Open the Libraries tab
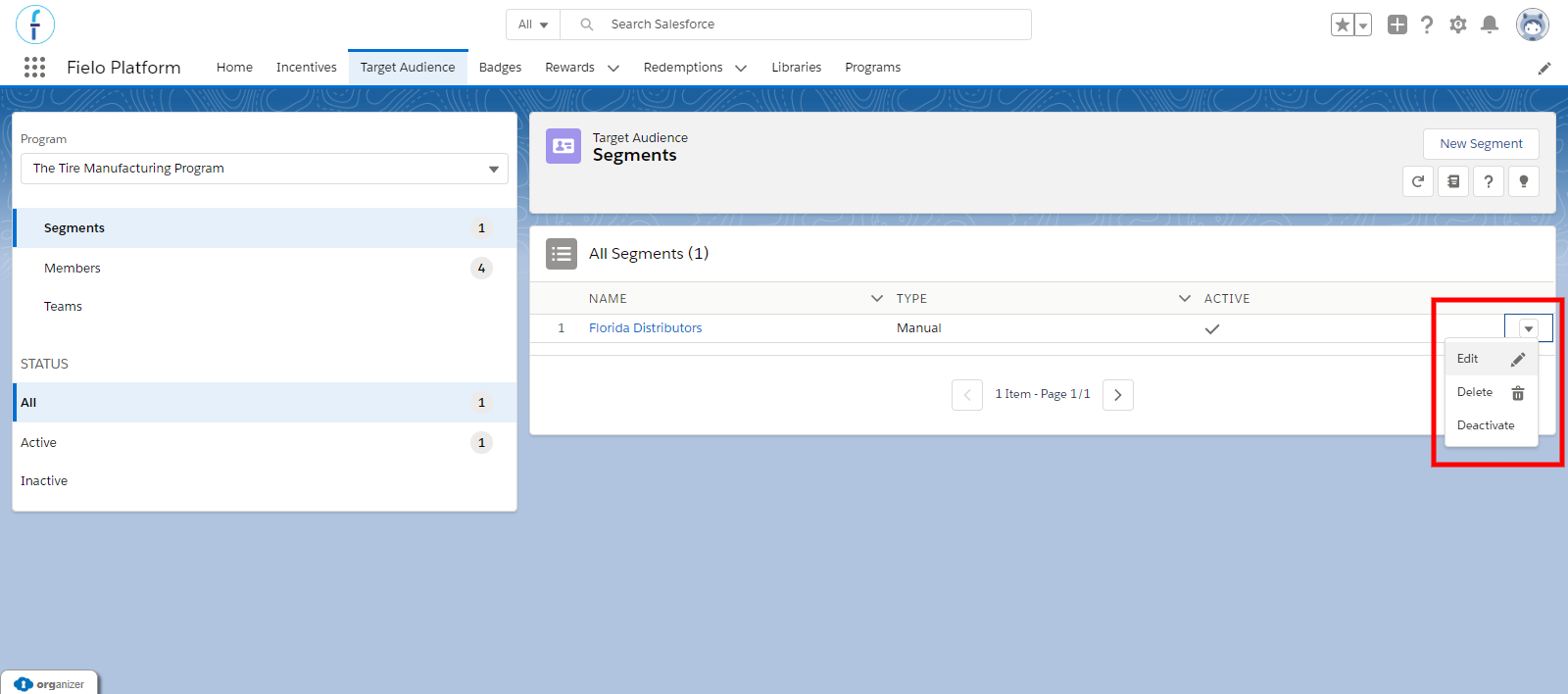 (x=796, y=68)
